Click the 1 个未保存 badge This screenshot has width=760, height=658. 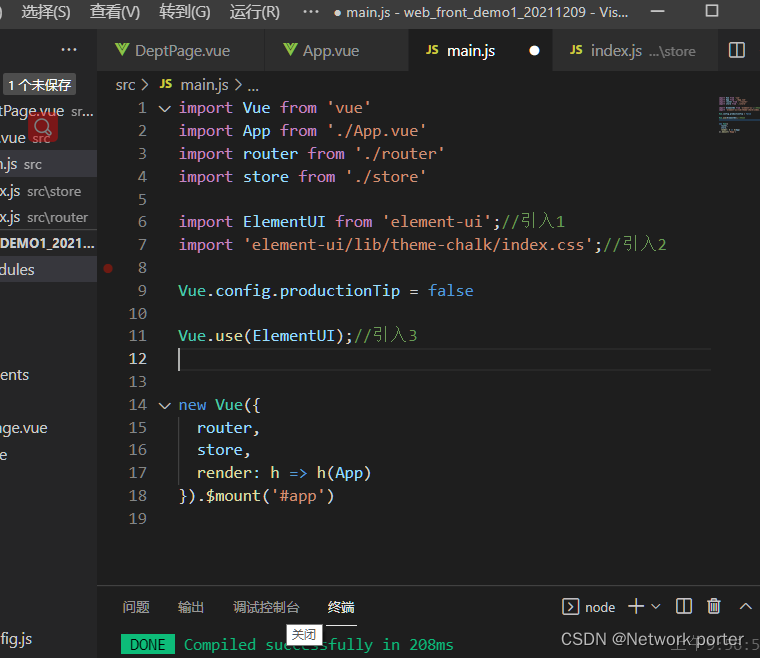pos(39,85)
